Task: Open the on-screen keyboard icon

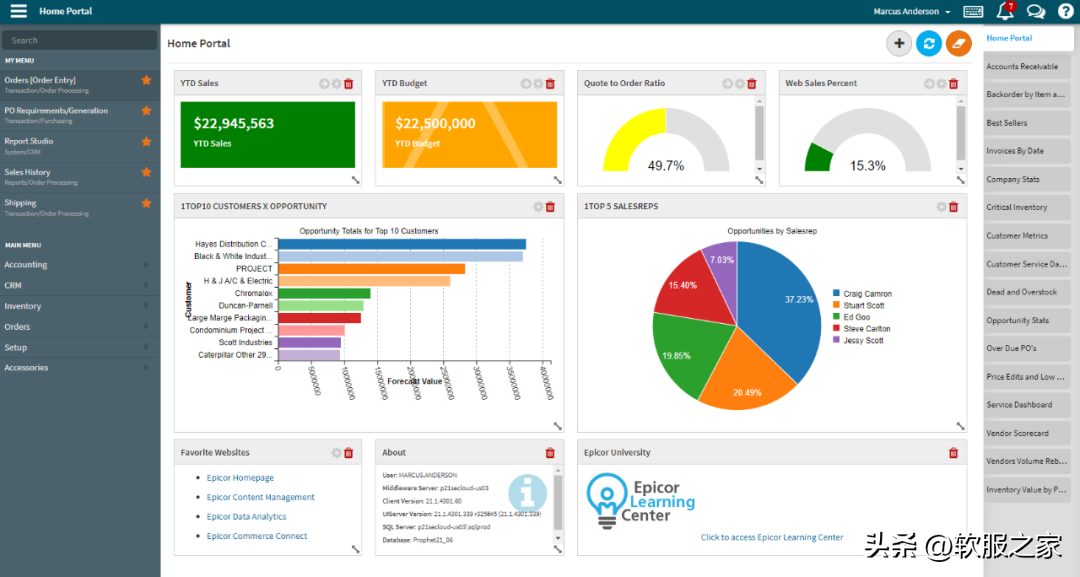Action: click(x=973, y=12)
